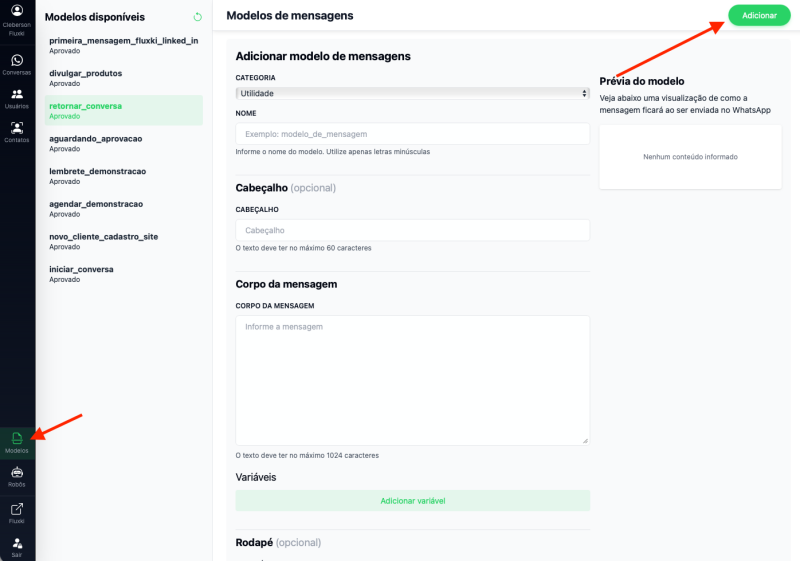The image size is (800, 561).
Task: Click the Corpo da mensagem text area
Action: pyautogui.click(x=412, y=380)
